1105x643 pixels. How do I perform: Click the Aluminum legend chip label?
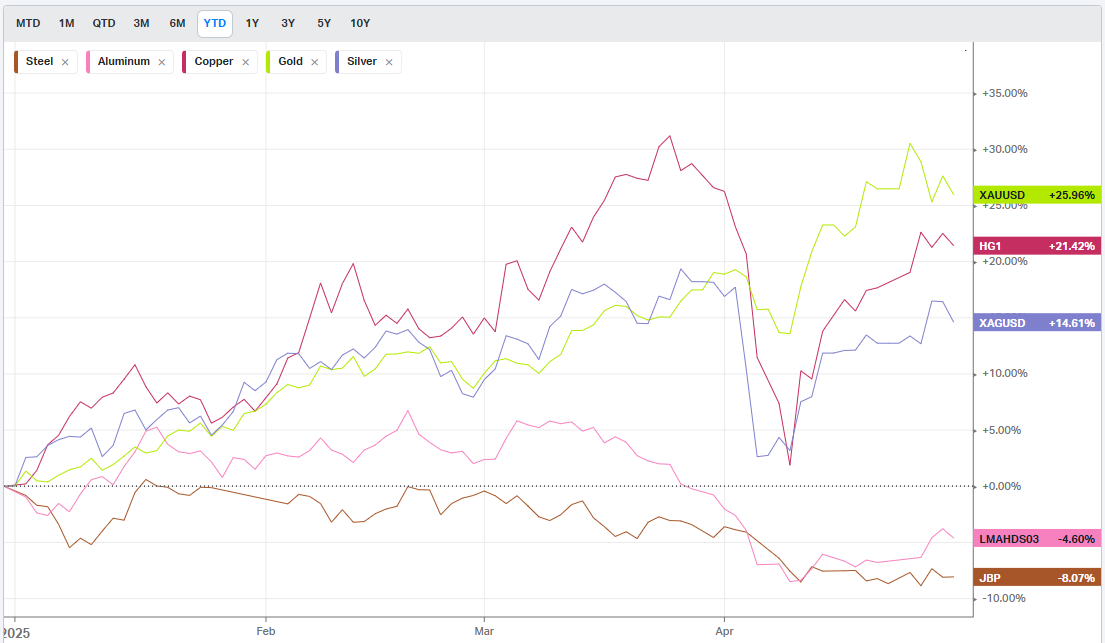[x=123, y=61]
